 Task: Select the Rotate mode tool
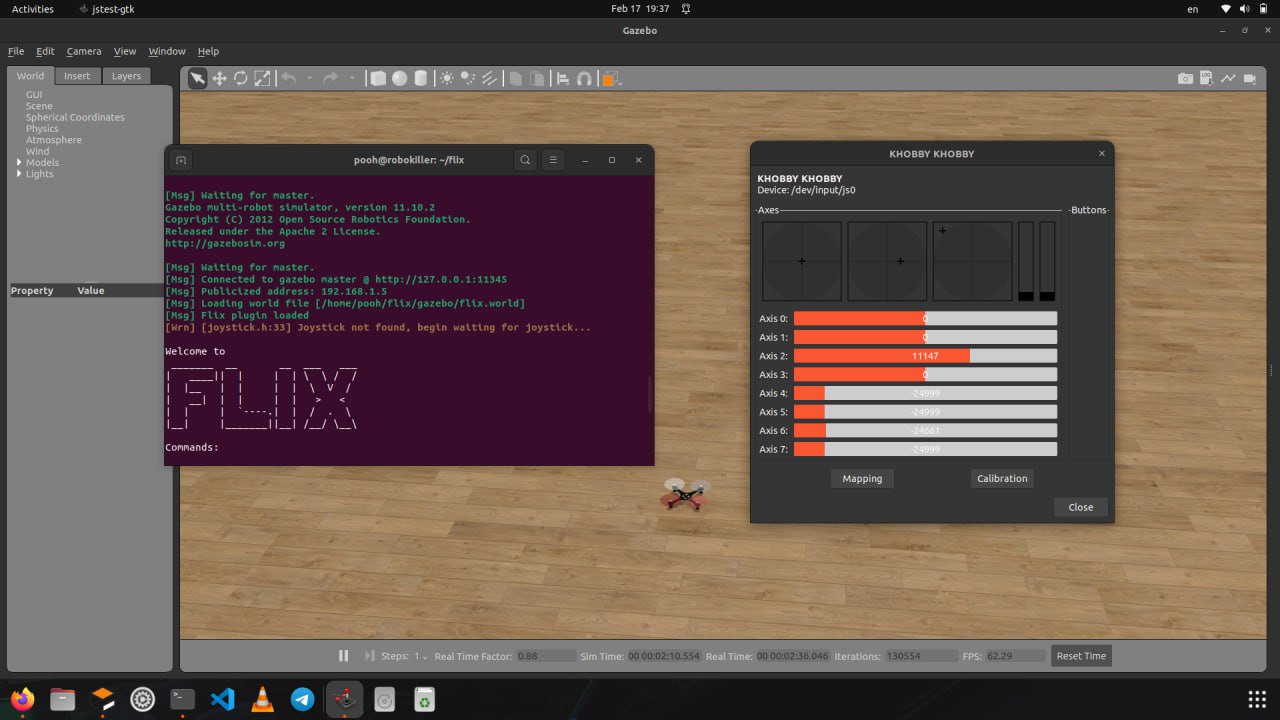click(241, 78)
